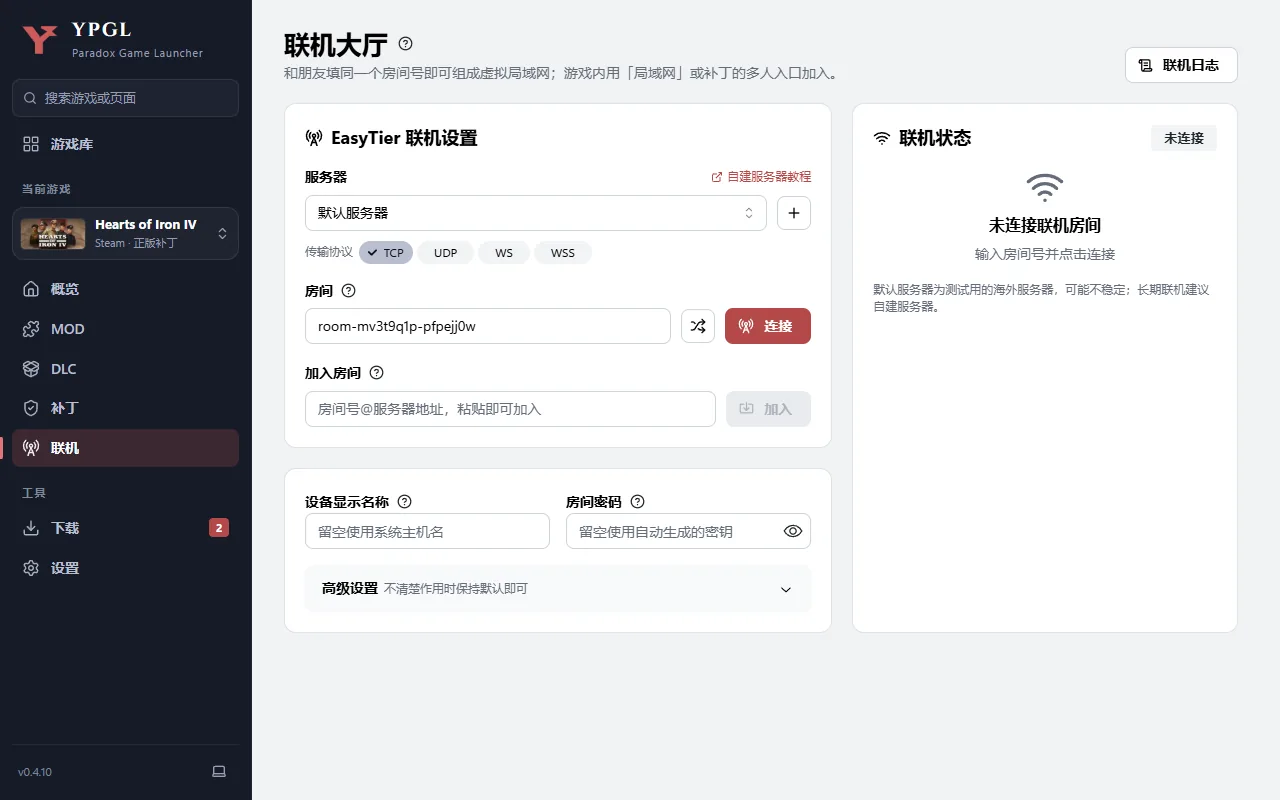Open the 自建服务器教程 link
This screenshot has width=1280, height=800.
click(761, 177)
